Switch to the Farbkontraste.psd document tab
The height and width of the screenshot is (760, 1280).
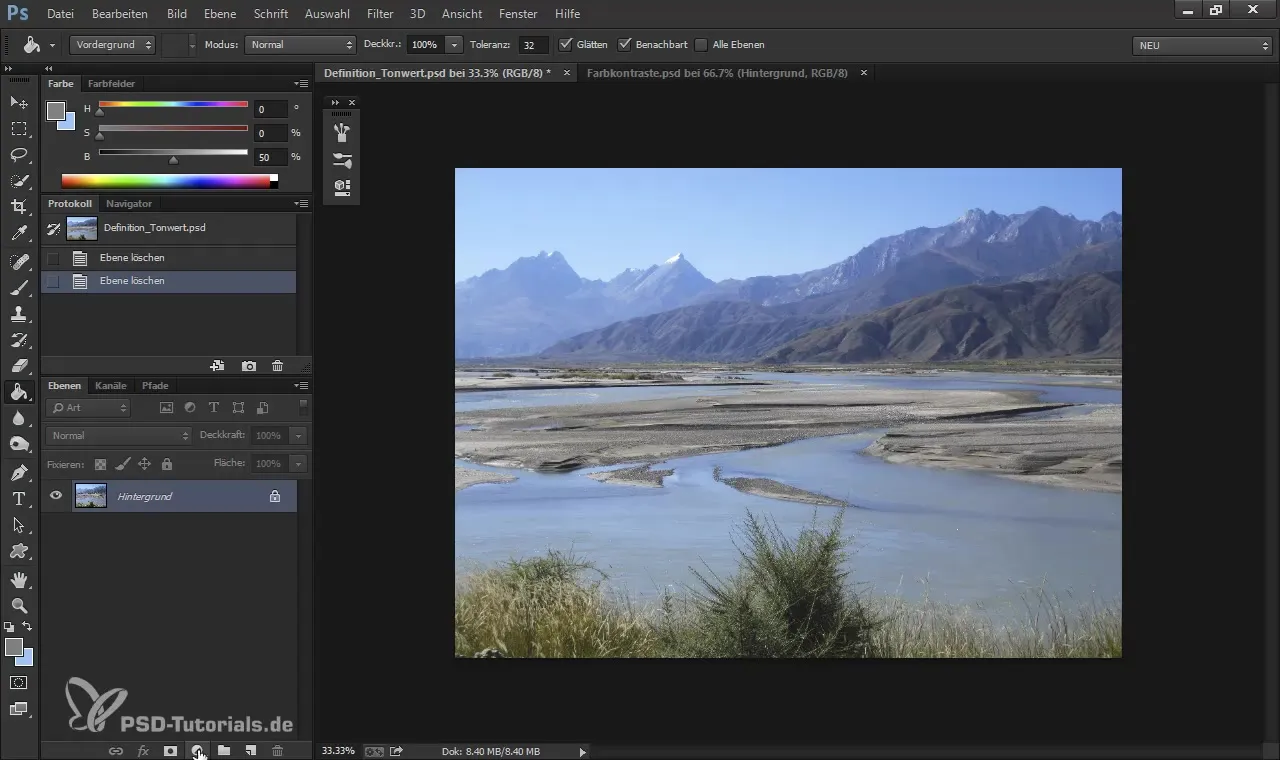pyautogui.click(x=716, y=73)
